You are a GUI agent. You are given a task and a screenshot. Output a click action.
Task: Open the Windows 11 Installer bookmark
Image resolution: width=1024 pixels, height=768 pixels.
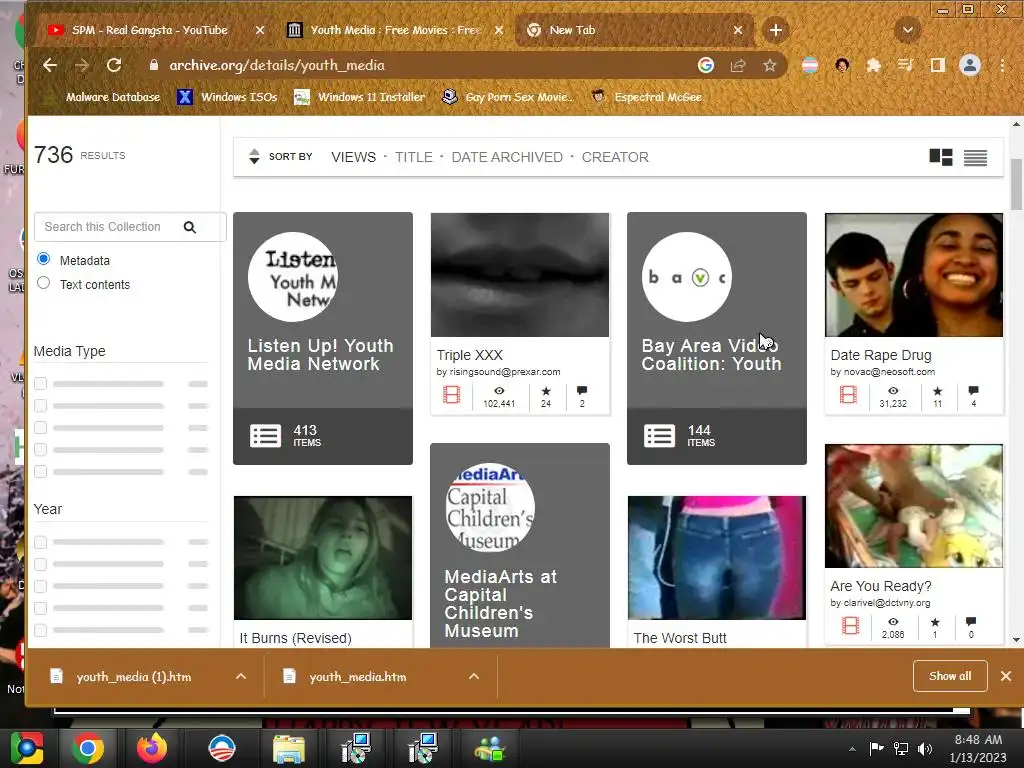pos(360,97)
